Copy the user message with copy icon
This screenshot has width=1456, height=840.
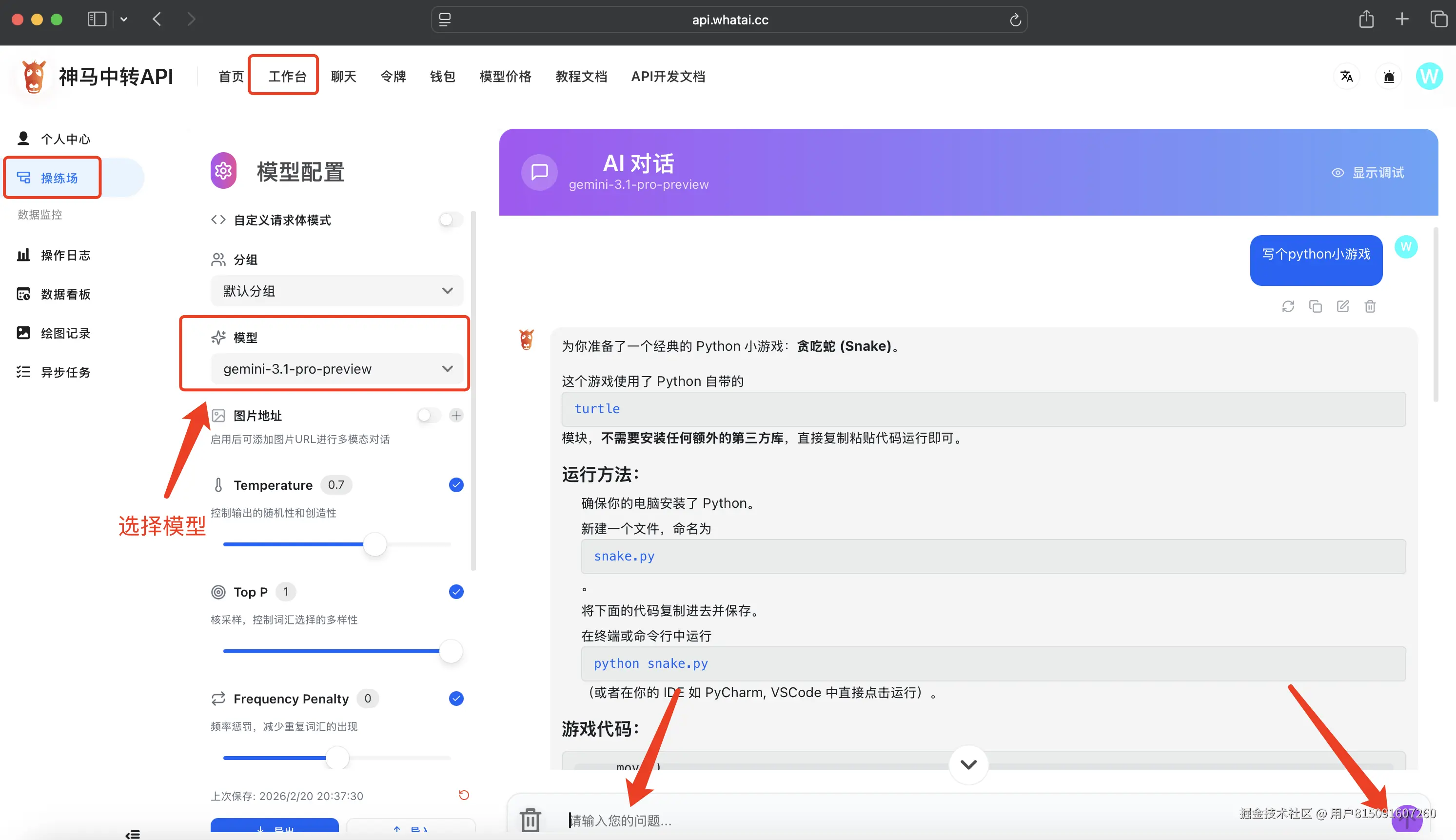pyautogui.click(x=1315, y=306)
